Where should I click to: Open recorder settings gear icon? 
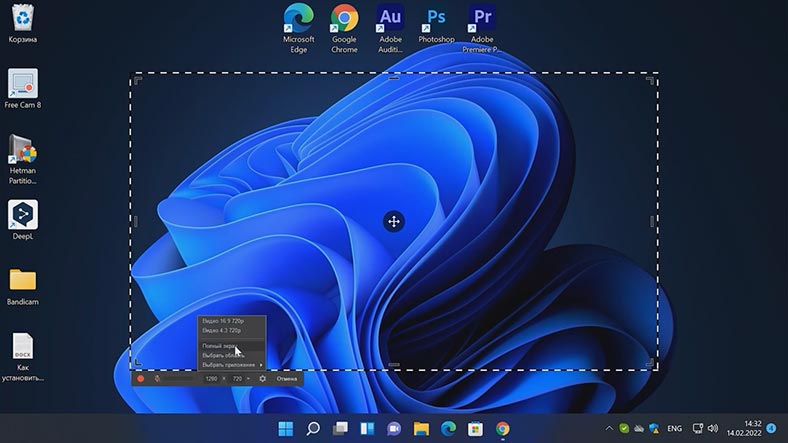[262, 379]
